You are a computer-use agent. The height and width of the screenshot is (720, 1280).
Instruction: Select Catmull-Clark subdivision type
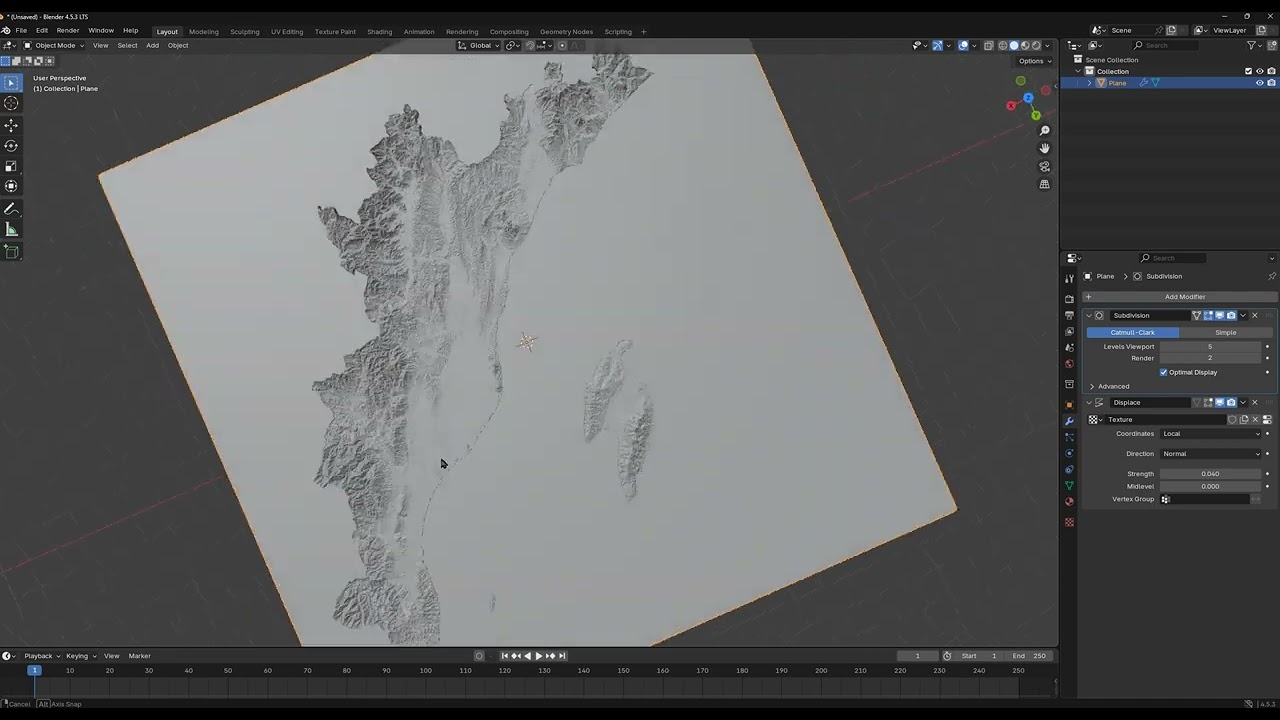point(1132,332)
